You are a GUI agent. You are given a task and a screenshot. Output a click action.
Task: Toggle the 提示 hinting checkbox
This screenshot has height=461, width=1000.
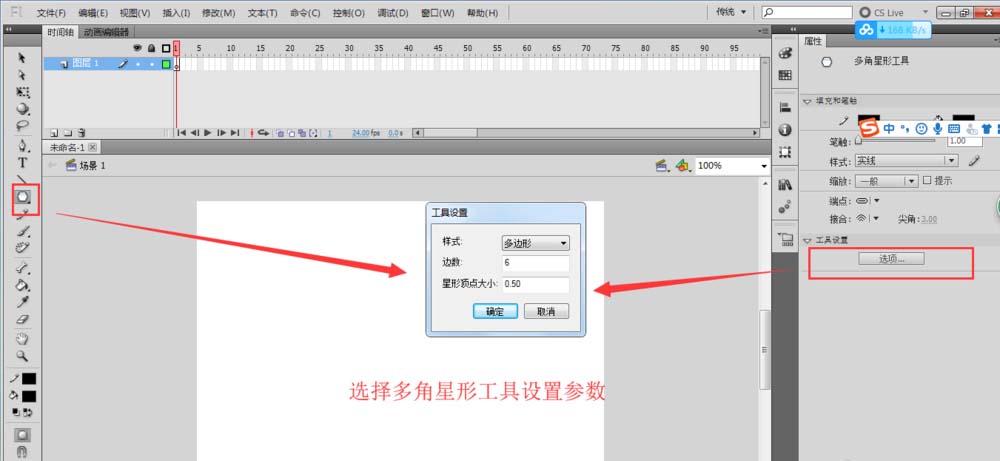pyautogui.click(x=927, y=180)
